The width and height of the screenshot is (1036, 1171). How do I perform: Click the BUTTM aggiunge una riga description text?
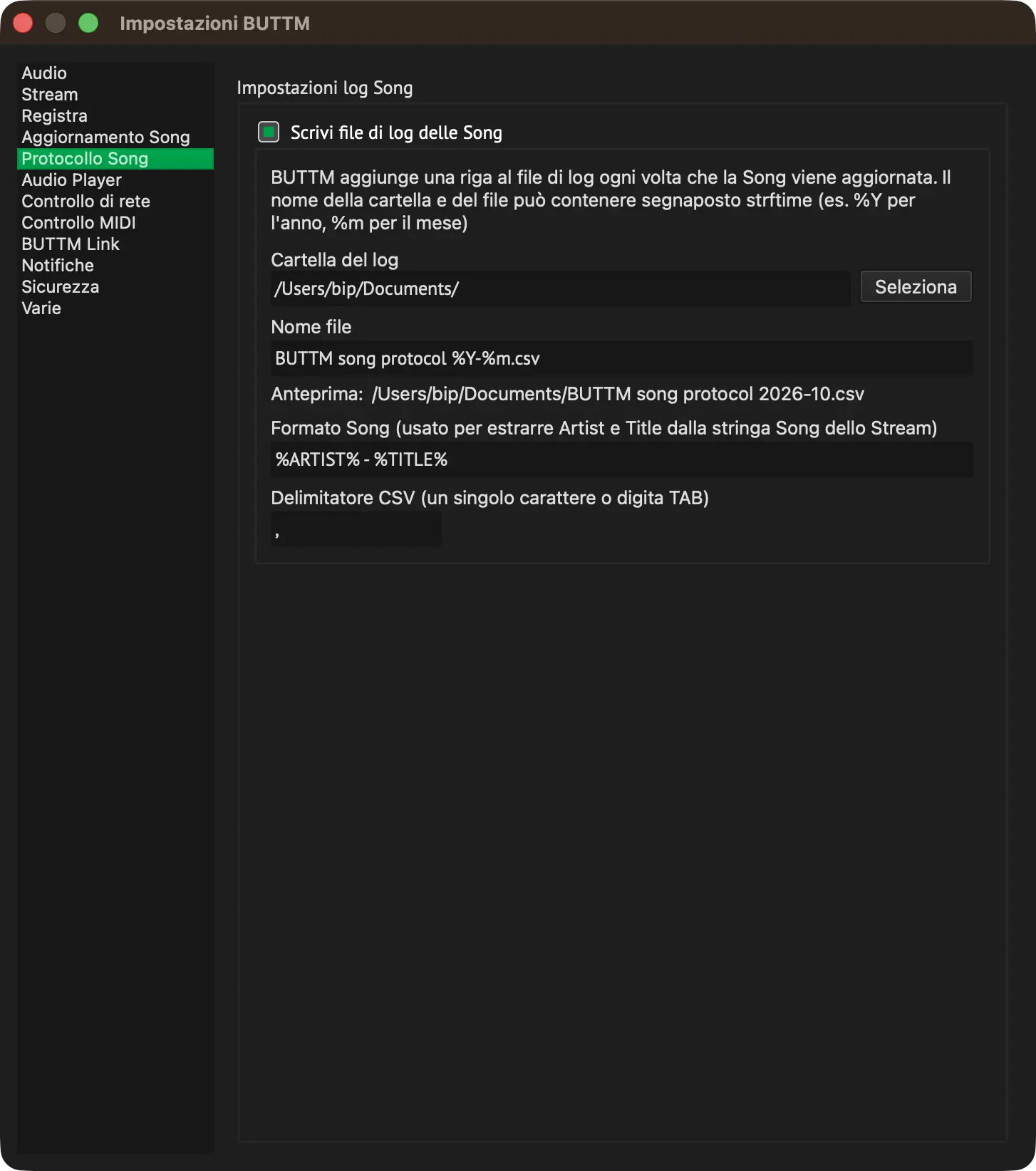pyautogui.click(x=611, y=200)
